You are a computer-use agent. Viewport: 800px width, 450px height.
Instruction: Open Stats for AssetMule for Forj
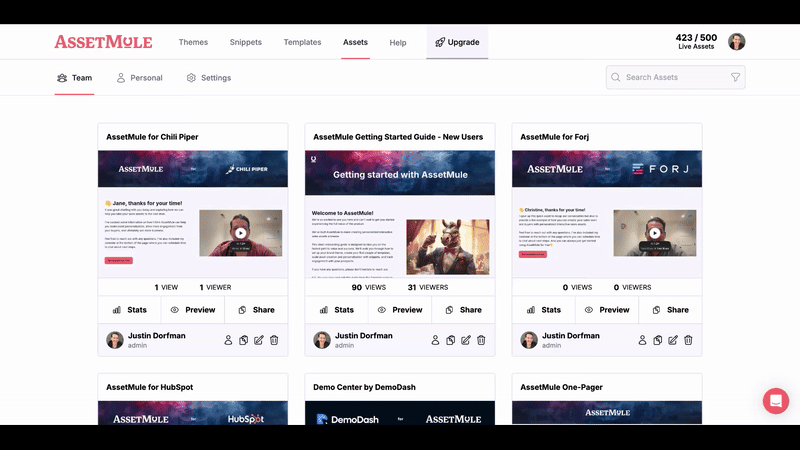coord(544,310)
